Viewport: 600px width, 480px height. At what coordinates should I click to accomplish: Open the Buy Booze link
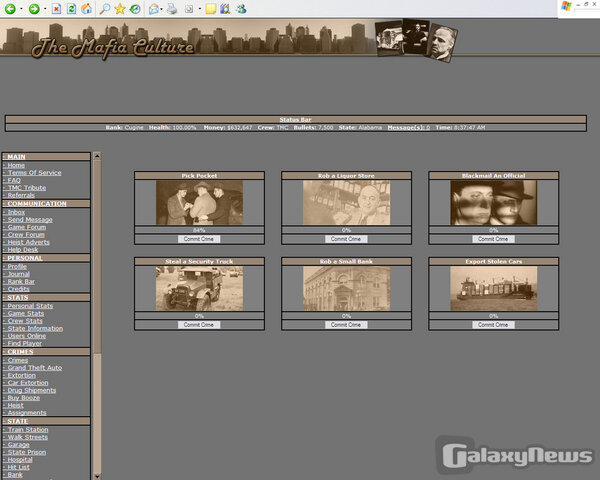(24, 398)
